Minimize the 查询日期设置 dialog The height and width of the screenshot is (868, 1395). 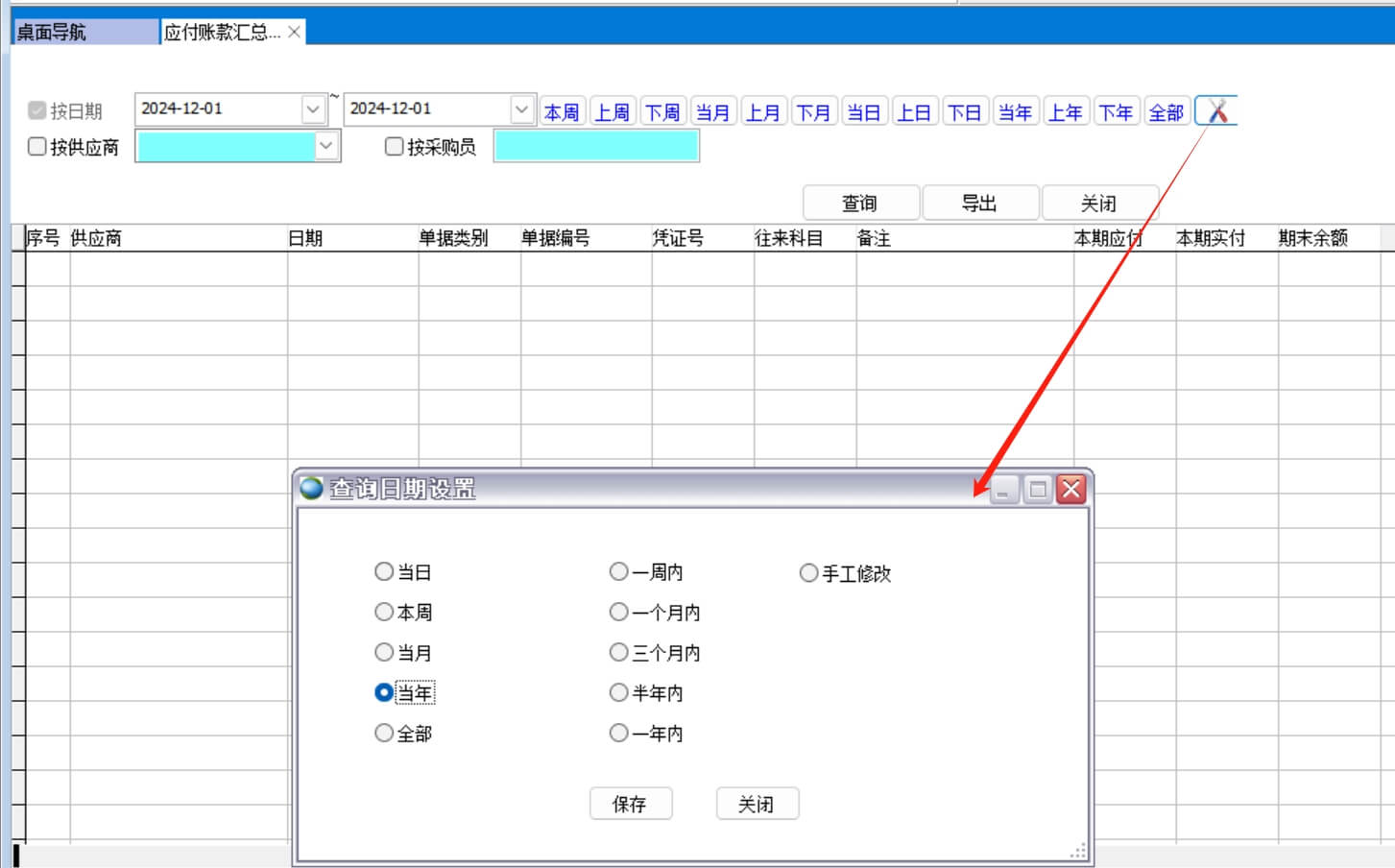pyautogui.click(x=1002, y=490)
